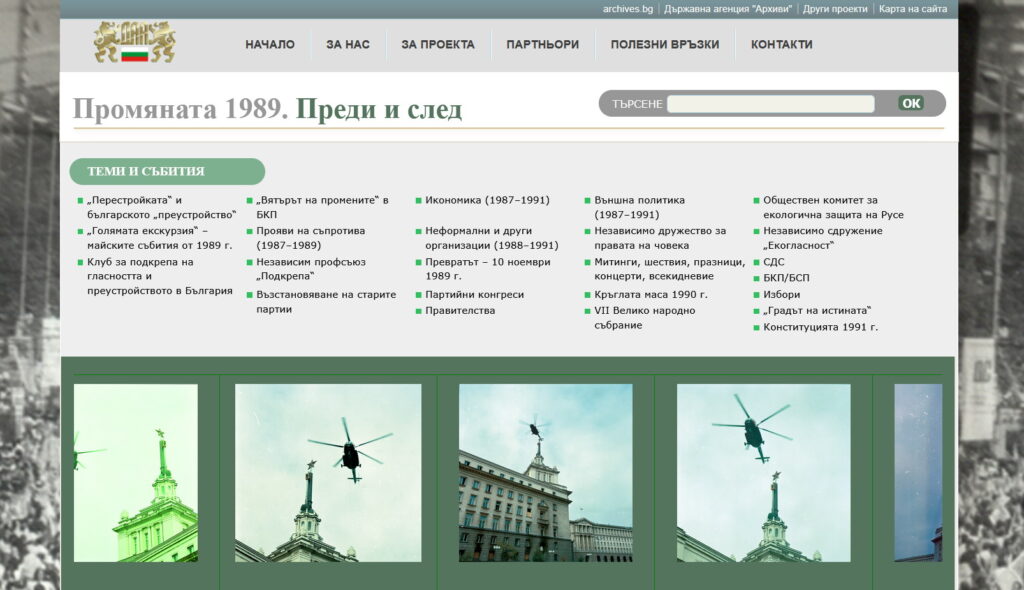This screenshot has height=590, width=1024.
Task: View the photo of the helicopter above the large building facade
Action: [x=545, y=473]
